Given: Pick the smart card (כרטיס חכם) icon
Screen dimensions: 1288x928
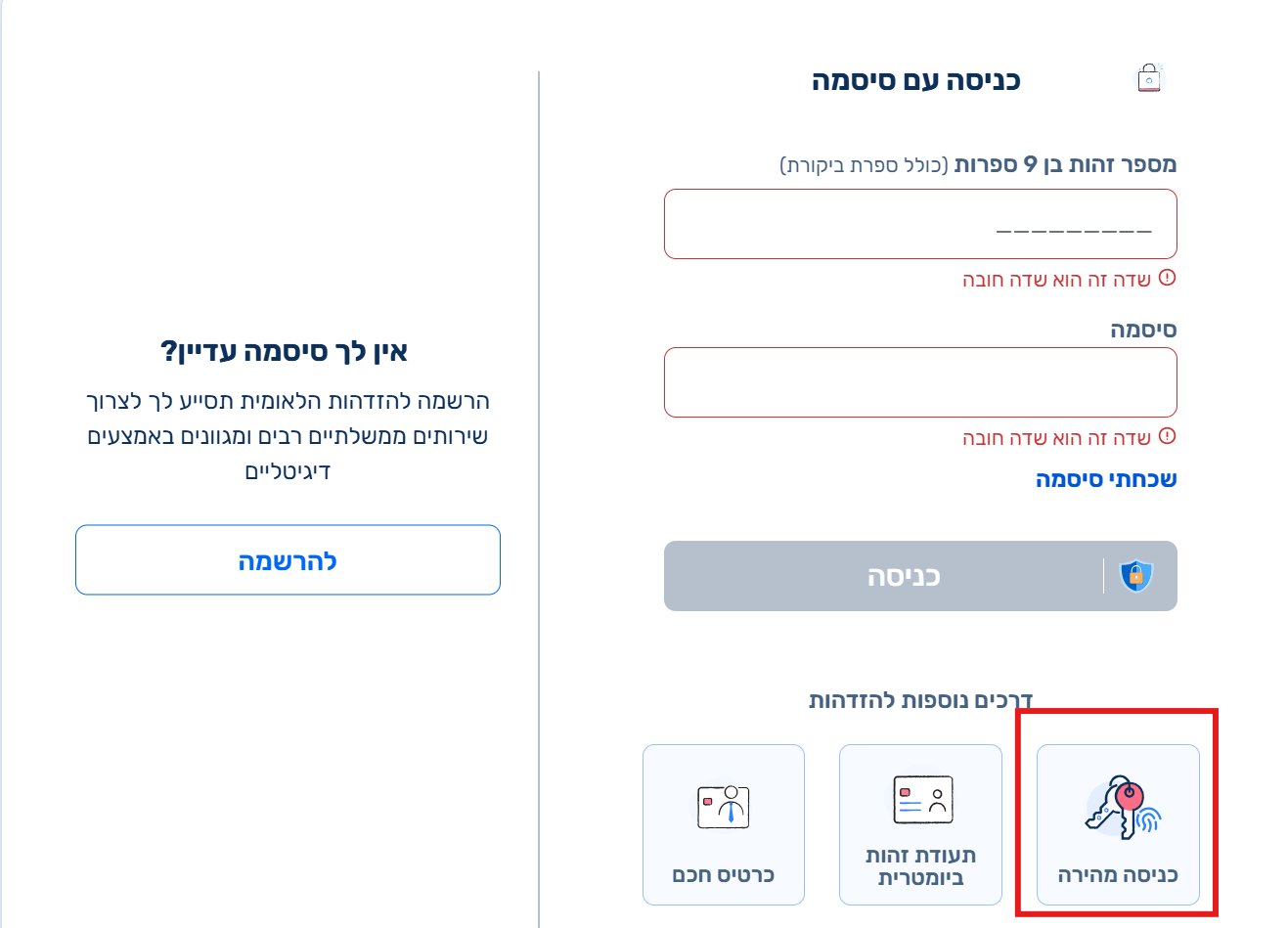Looking at the screenshot, I should (723, 807).
